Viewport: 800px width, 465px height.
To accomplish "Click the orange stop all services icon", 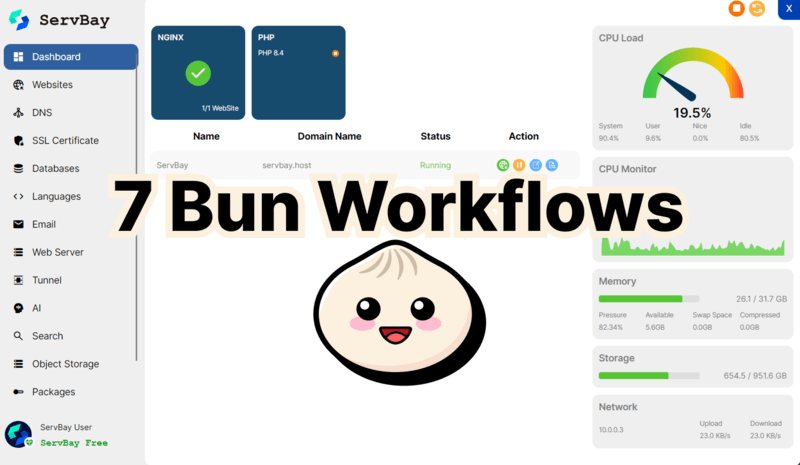I will click(x=736, y=9).
